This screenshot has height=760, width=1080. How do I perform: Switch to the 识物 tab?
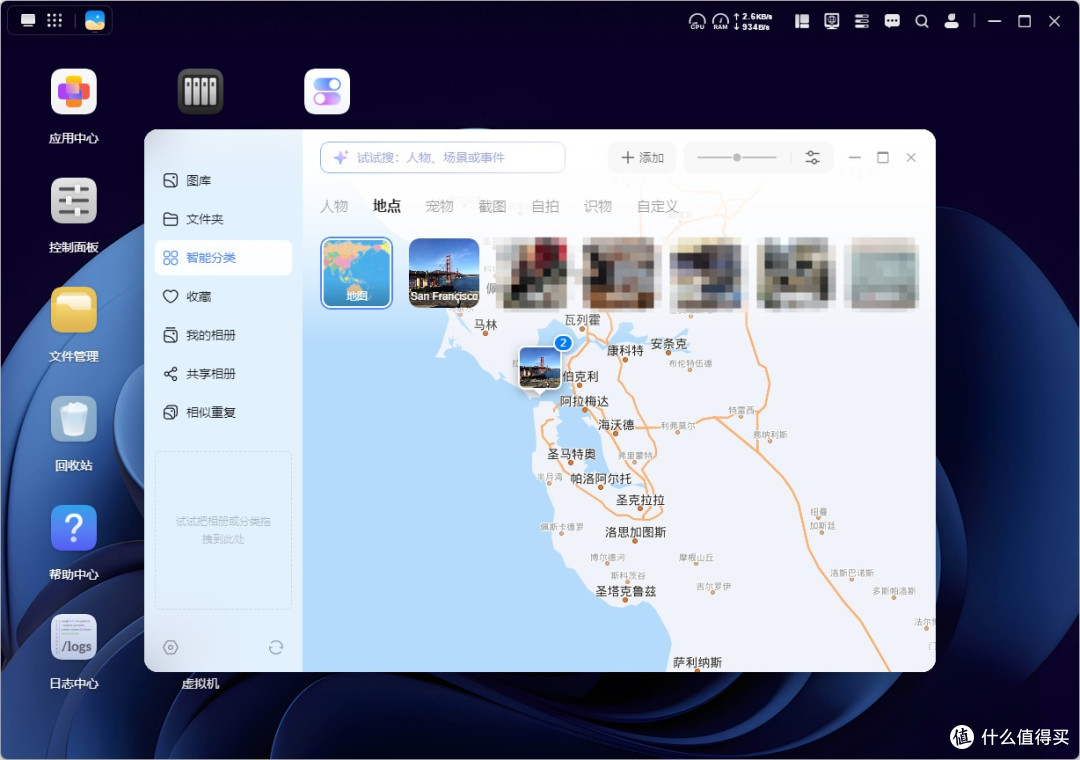598,206
